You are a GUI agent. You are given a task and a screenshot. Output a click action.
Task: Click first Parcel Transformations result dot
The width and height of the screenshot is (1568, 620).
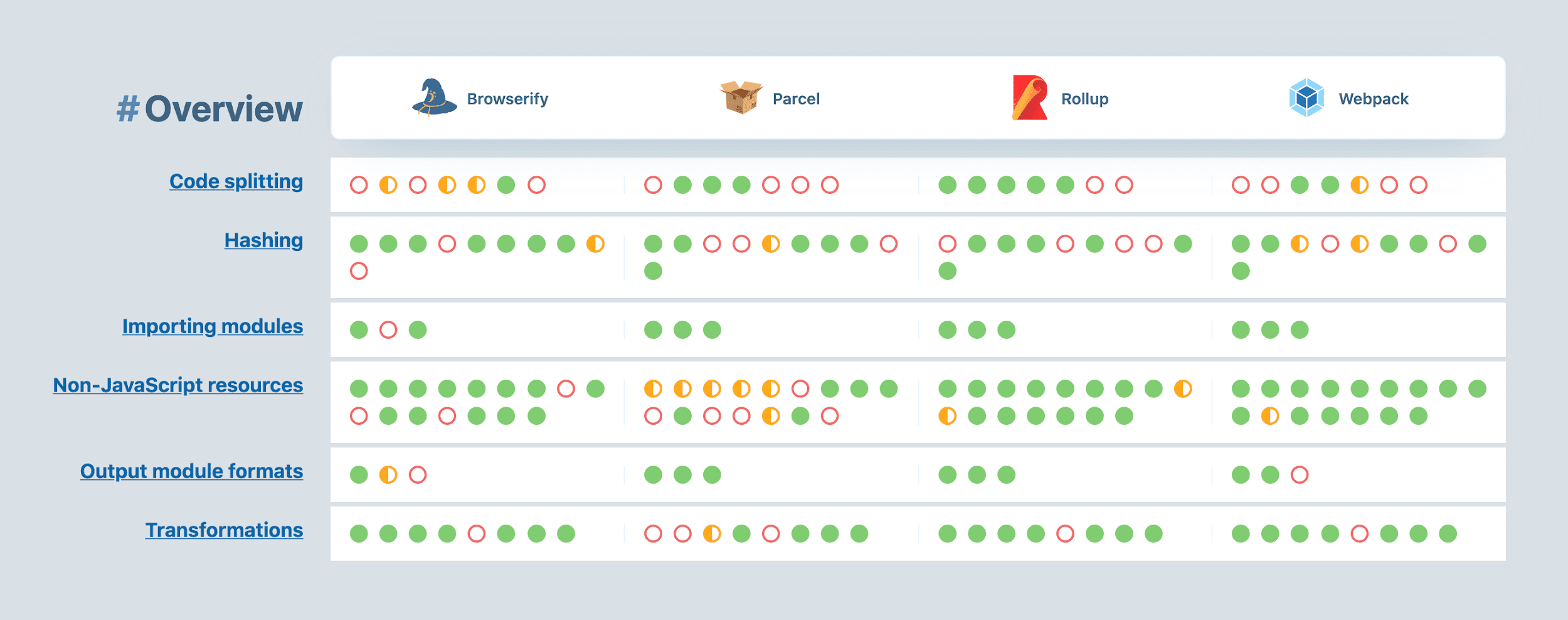click(653, 534)
